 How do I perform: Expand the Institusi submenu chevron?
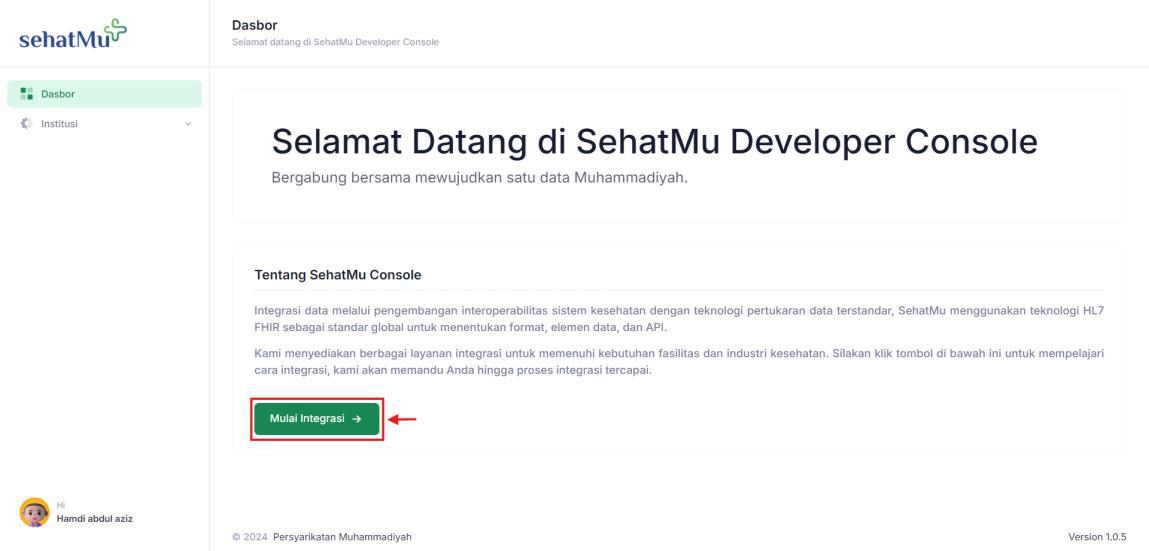point(188,124)
